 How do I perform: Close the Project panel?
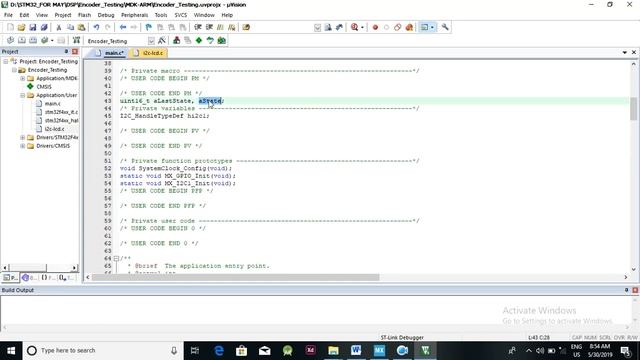[75, 51]
